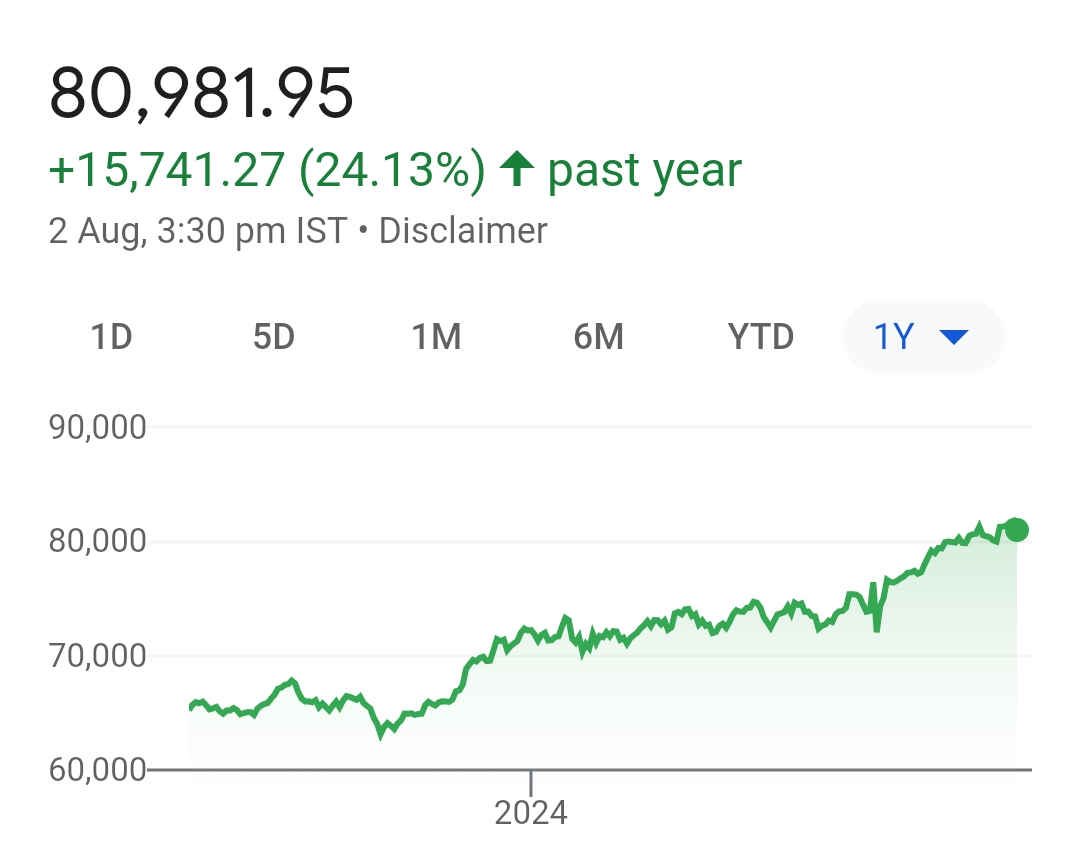1080x862 pixels.
Task: Click the 60,000 y-axis label
Action: click(98, 770)
